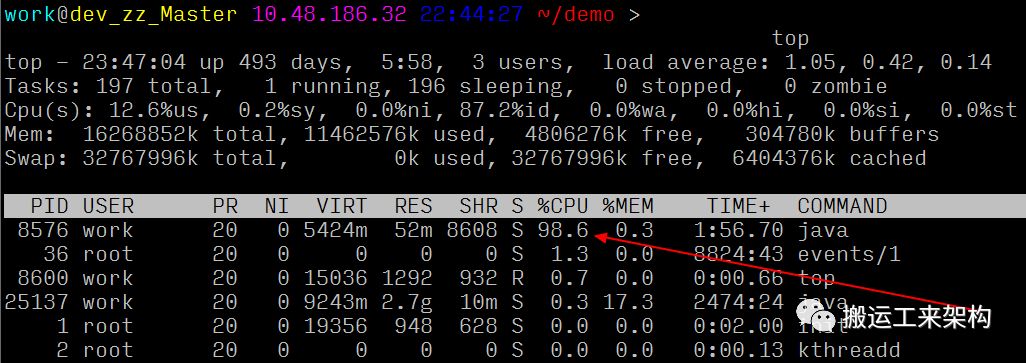
Task: Click '32767996k total' swap value
Action: pos(180,158)
